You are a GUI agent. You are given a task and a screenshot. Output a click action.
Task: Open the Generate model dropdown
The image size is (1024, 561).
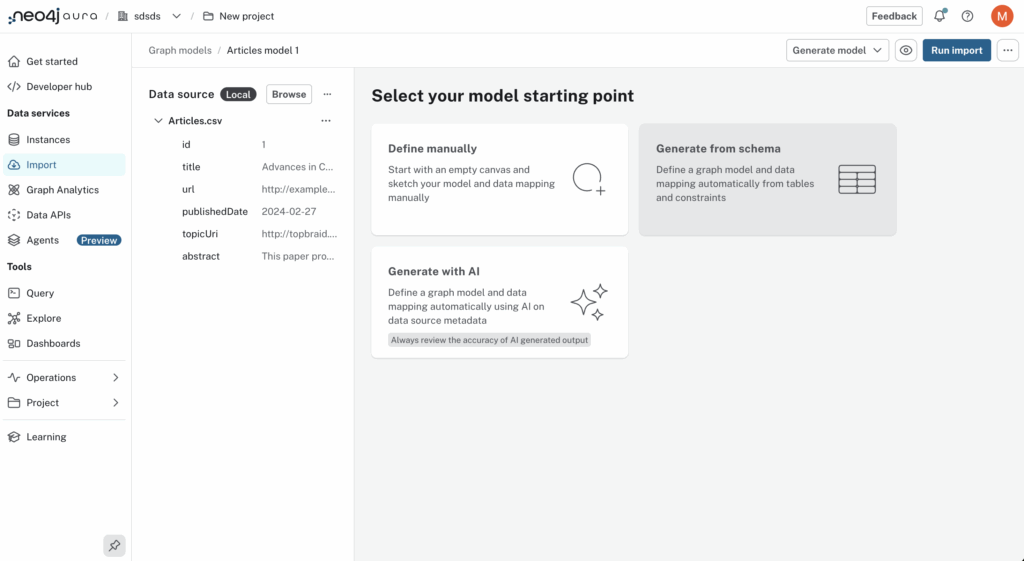[837, 50]
